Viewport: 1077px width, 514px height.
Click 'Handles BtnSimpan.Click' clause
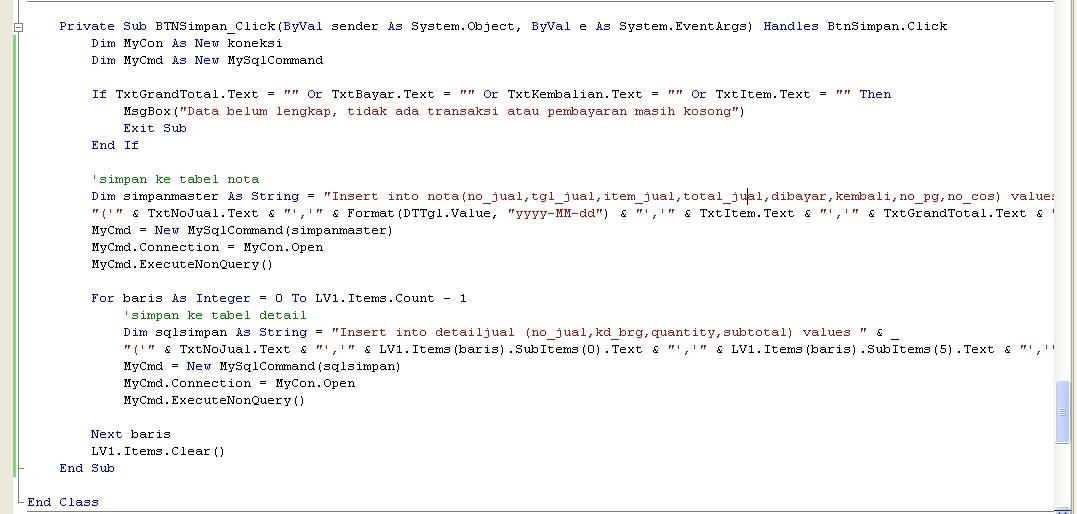855,26
